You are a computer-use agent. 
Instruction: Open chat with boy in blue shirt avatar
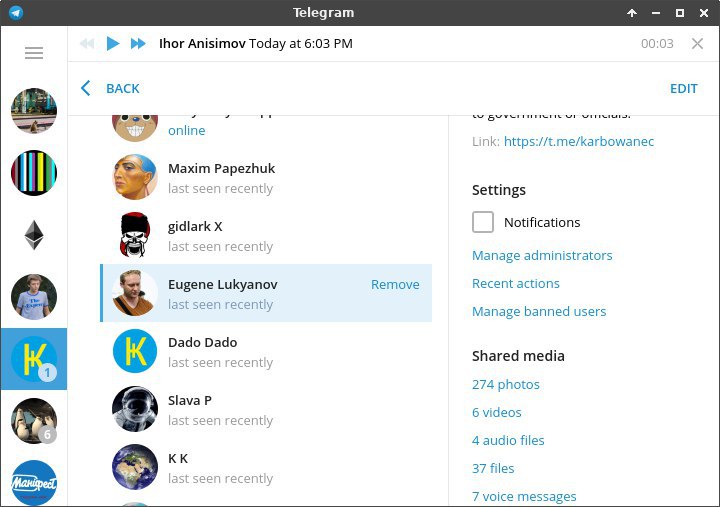click(x=34, y=297)
